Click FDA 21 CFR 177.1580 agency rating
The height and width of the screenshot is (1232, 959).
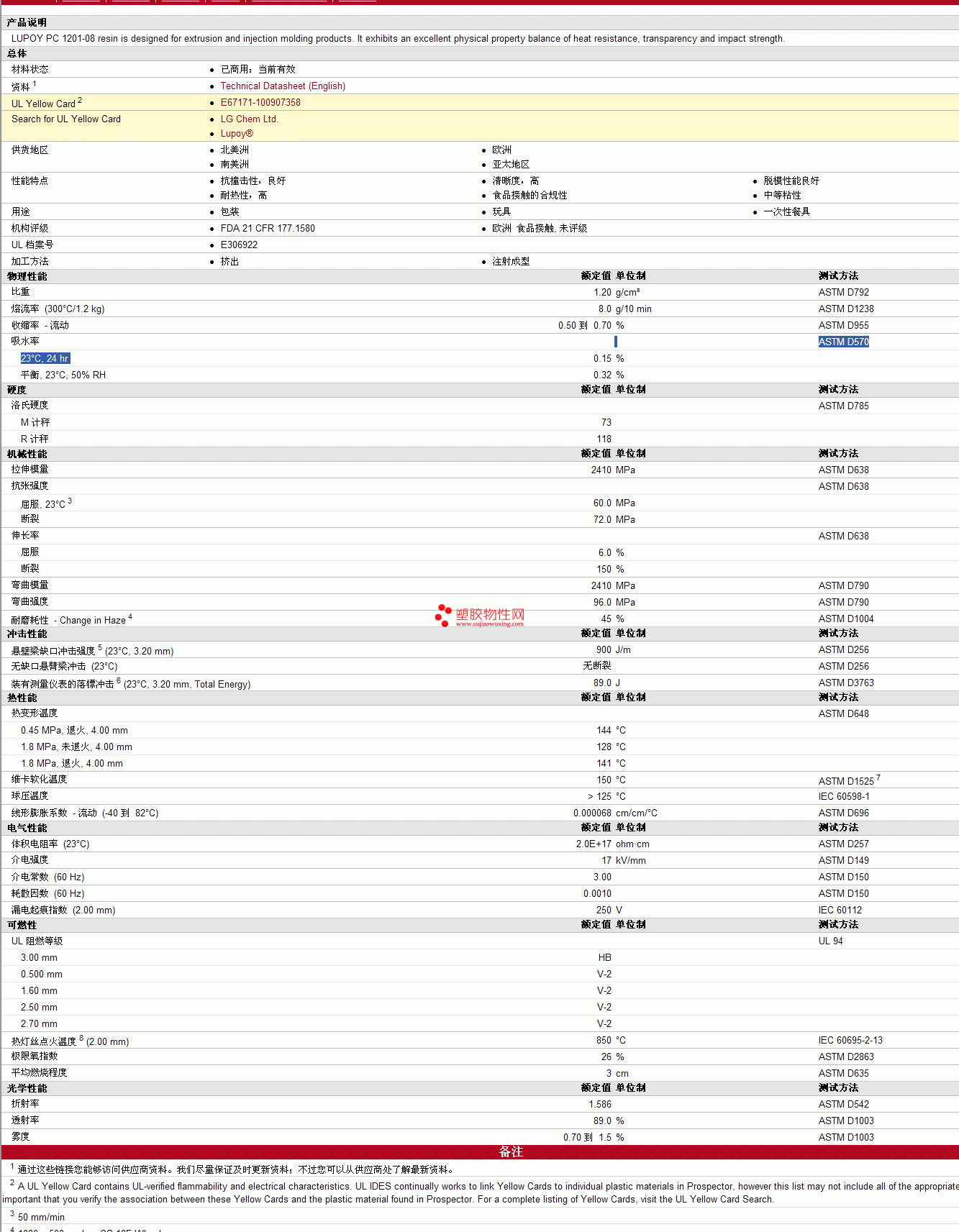[x=268, y=228]
